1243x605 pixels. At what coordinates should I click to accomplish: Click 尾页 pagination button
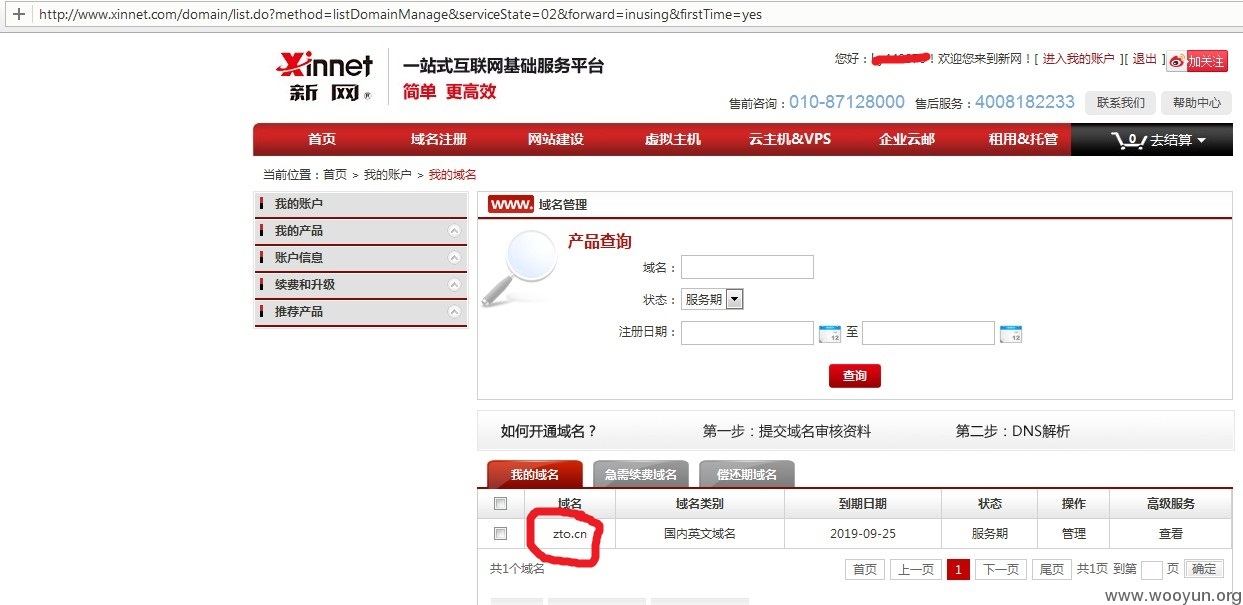click(1052, 569)
